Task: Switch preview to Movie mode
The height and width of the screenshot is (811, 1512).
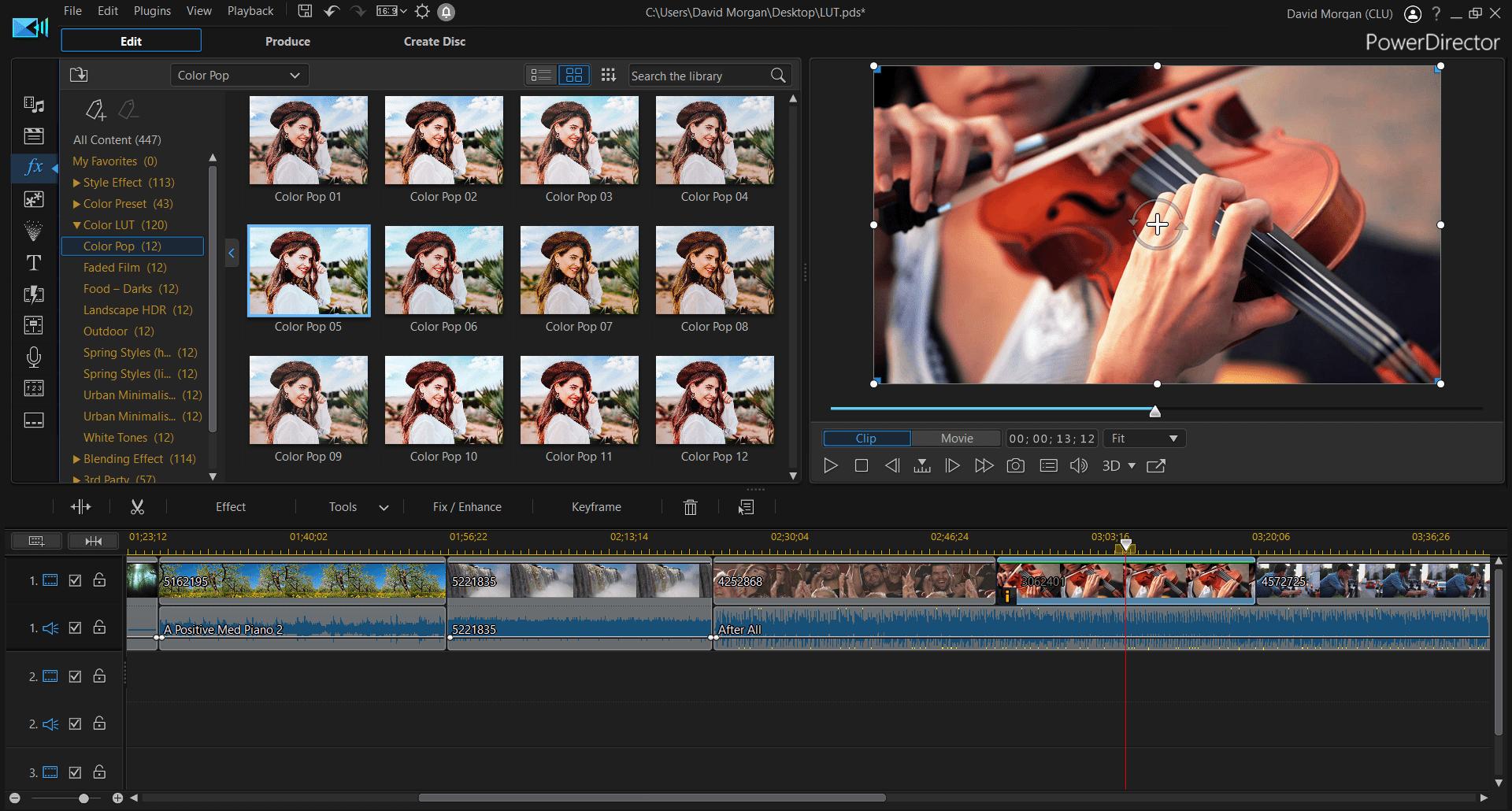Action: (956, 439)
